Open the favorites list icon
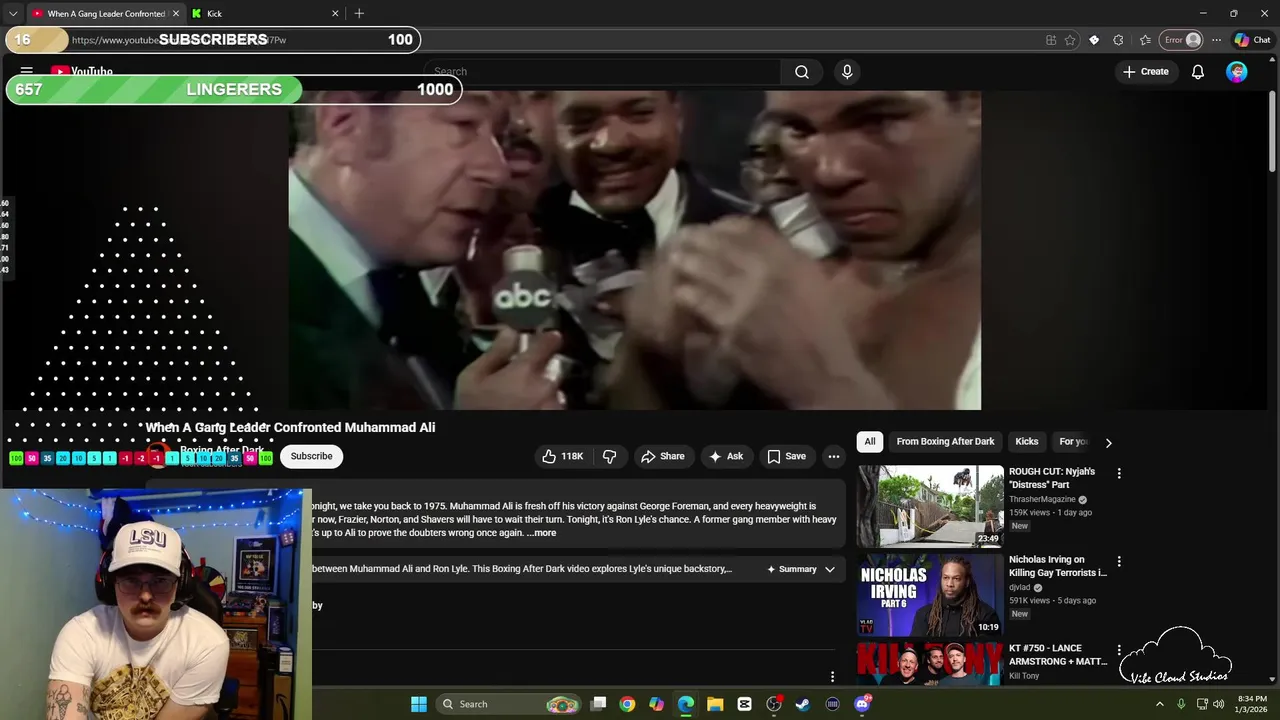This screenshot has width=1280, height=720. point(1145,40)
